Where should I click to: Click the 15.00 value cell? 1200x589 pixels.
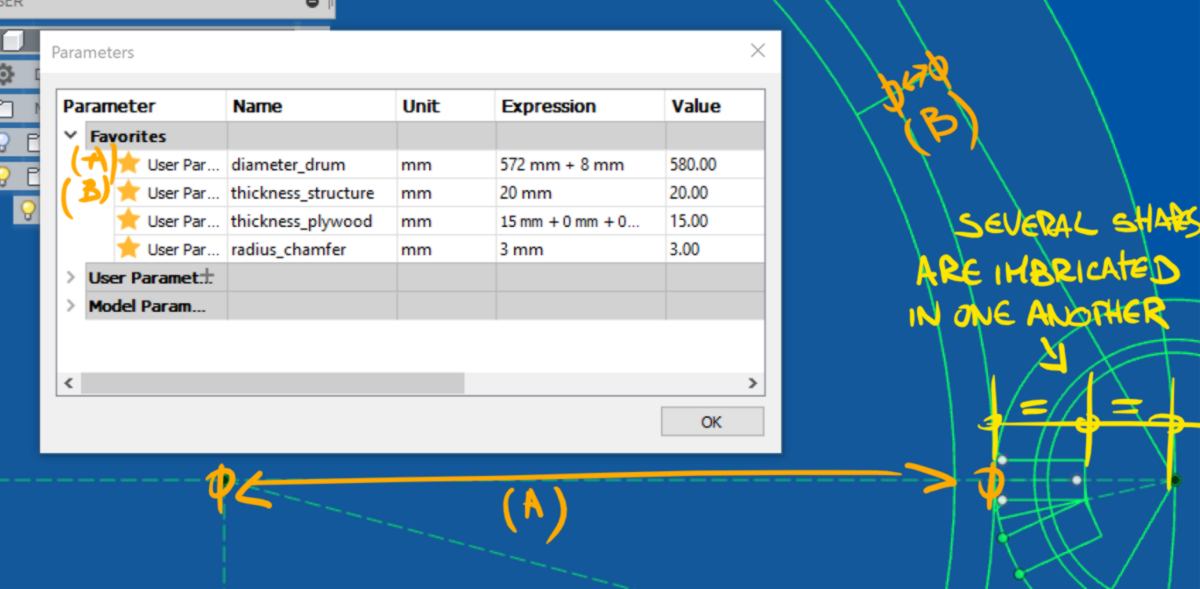[715, 221]
